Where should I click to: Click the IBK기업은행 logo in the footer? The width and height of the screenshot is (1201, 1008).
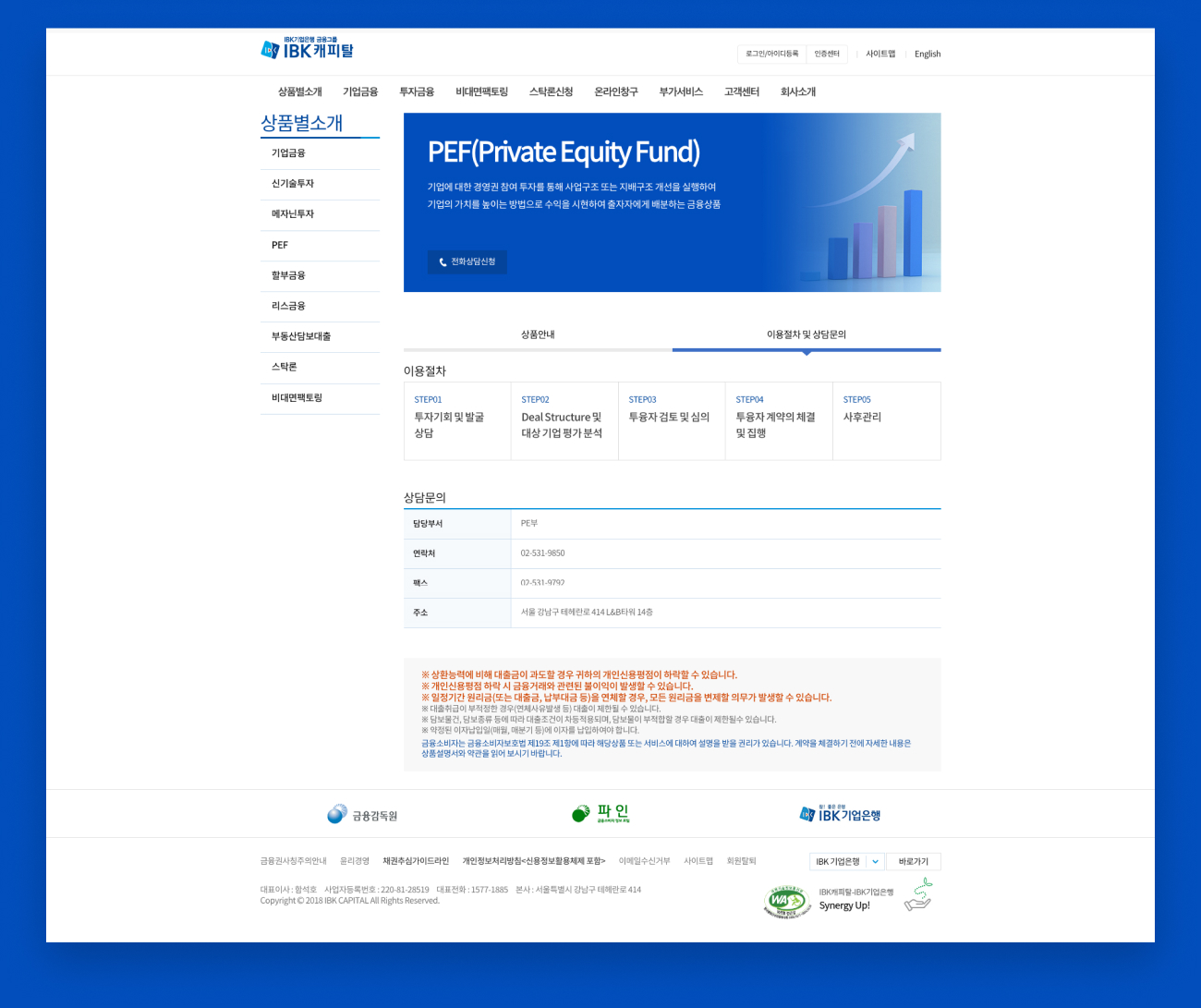(x=840, y=814)
